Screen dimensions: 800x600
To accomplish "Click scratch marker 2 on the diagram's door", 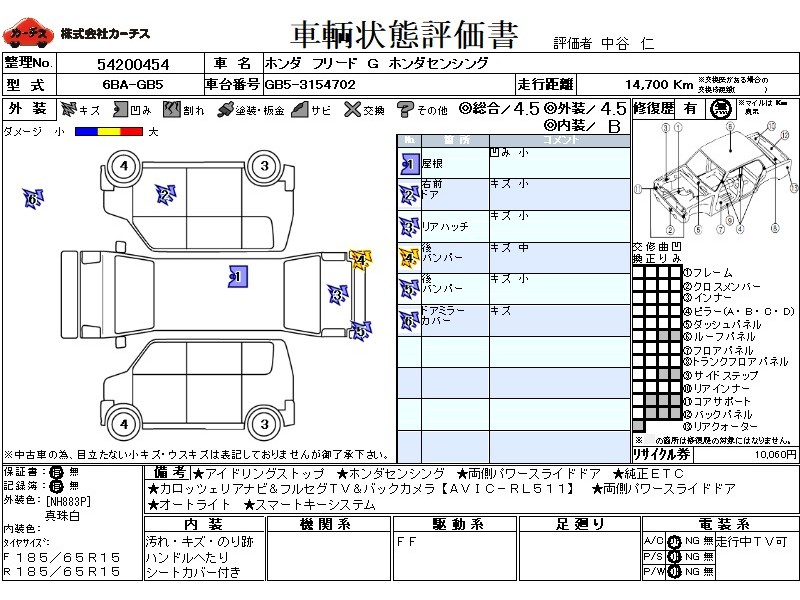I will coord(165,195).
